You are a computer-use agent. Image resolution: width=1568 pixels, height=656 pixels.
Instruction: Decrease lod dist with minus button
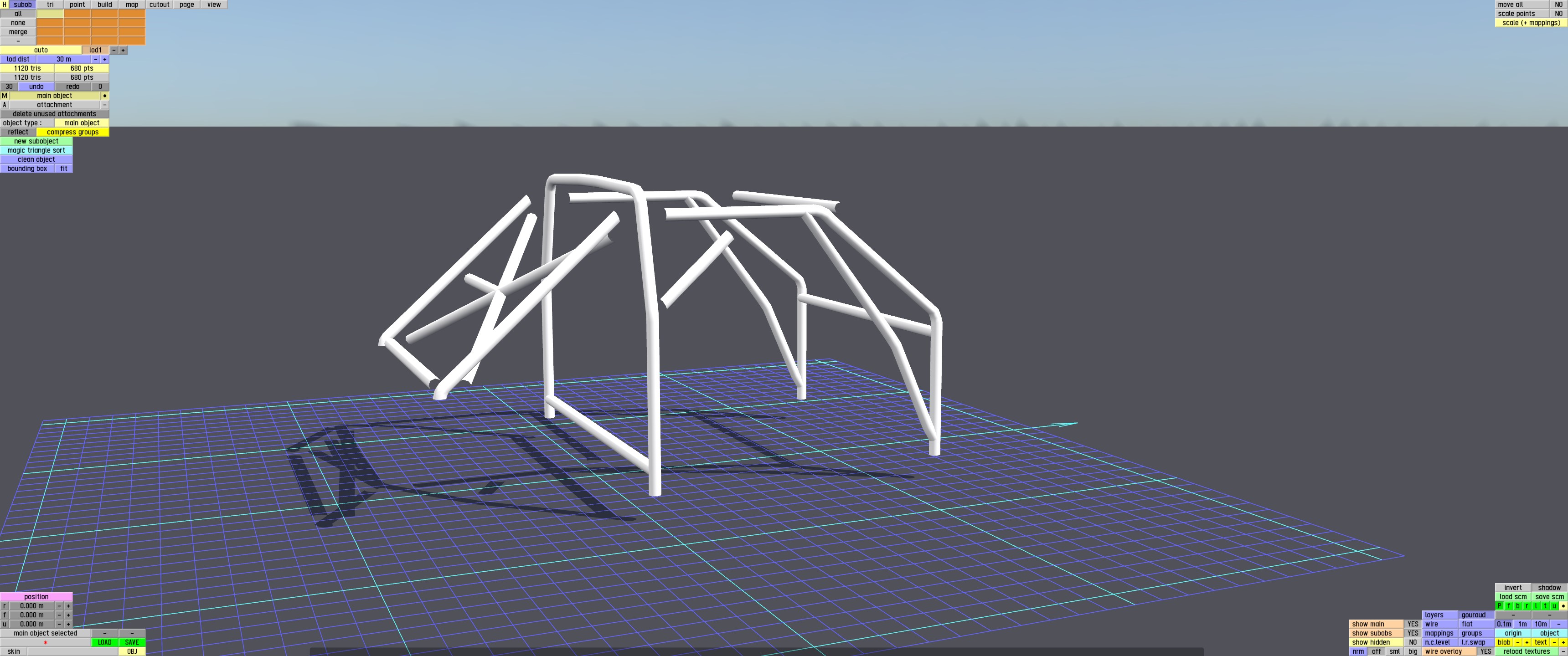tap(96, 59)
